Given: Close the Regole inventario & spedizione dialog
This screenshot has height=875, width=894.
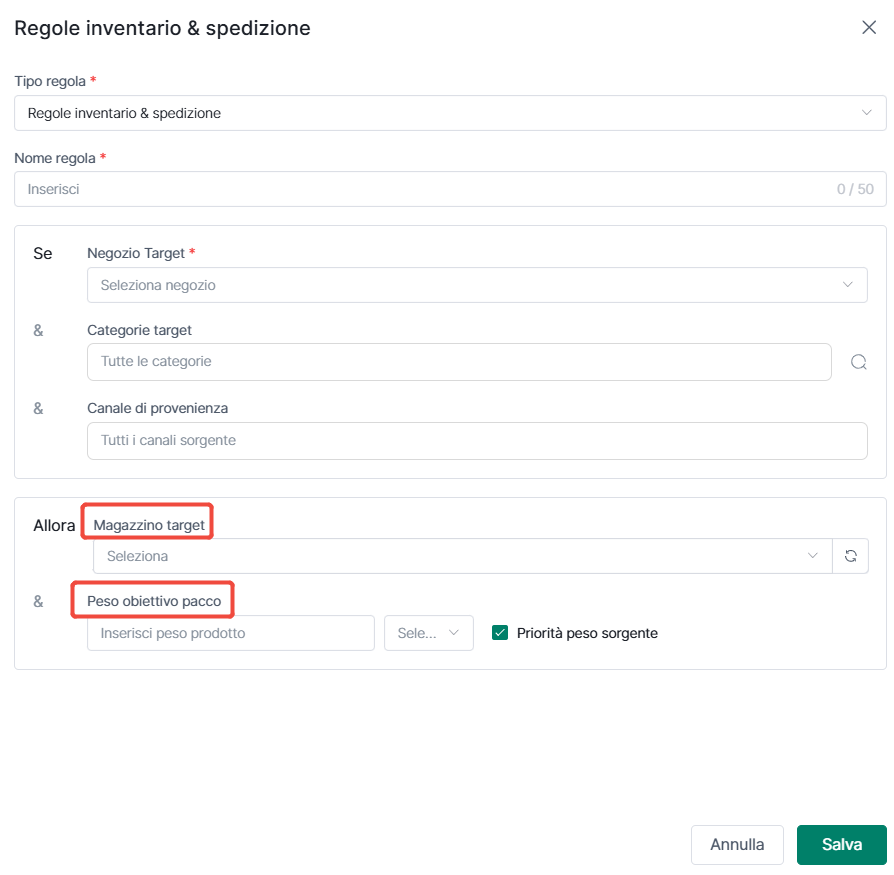Looking at the screenshot, I should [868, 27].
